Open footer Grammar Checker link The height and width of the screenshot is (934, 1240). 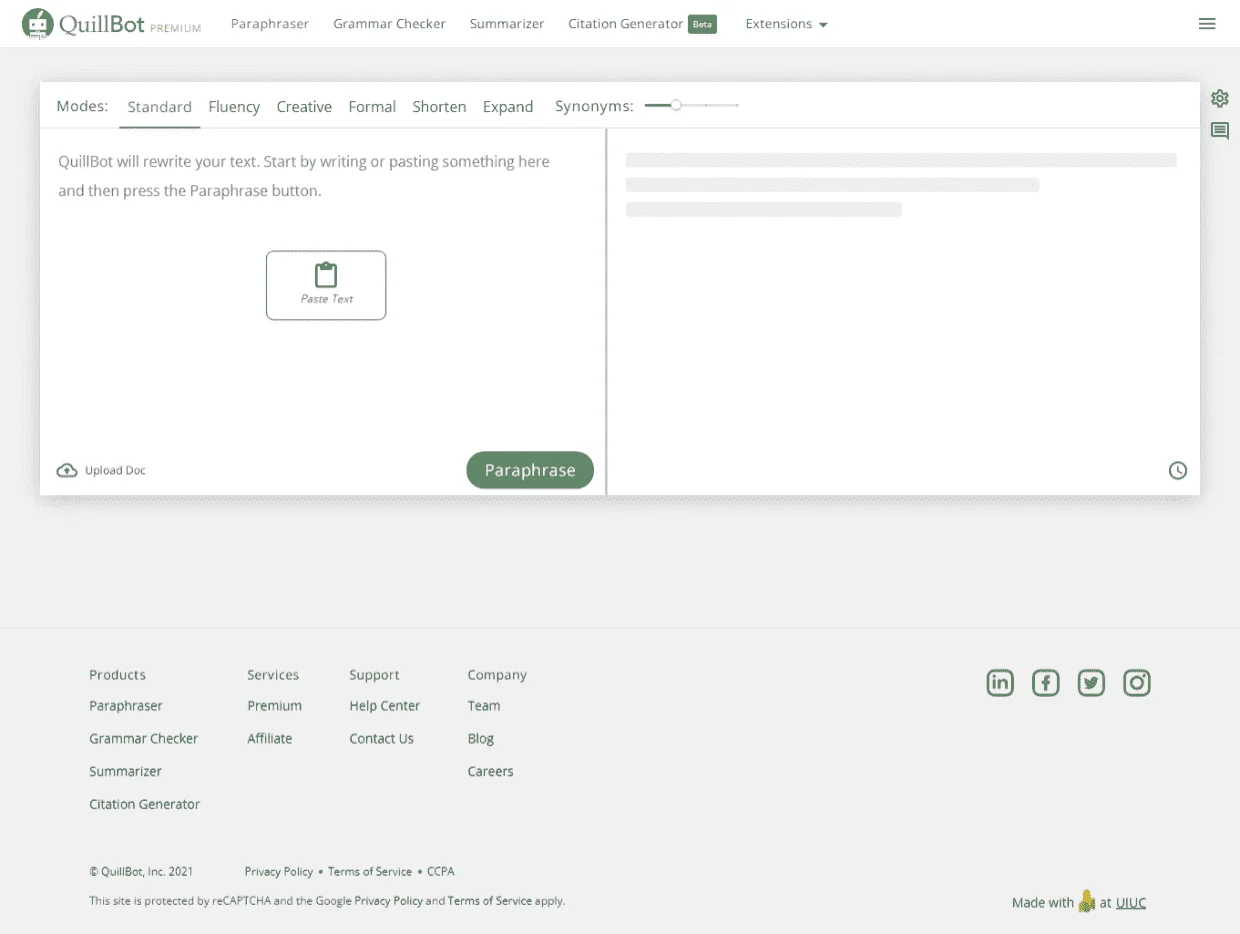pos(143,739)
